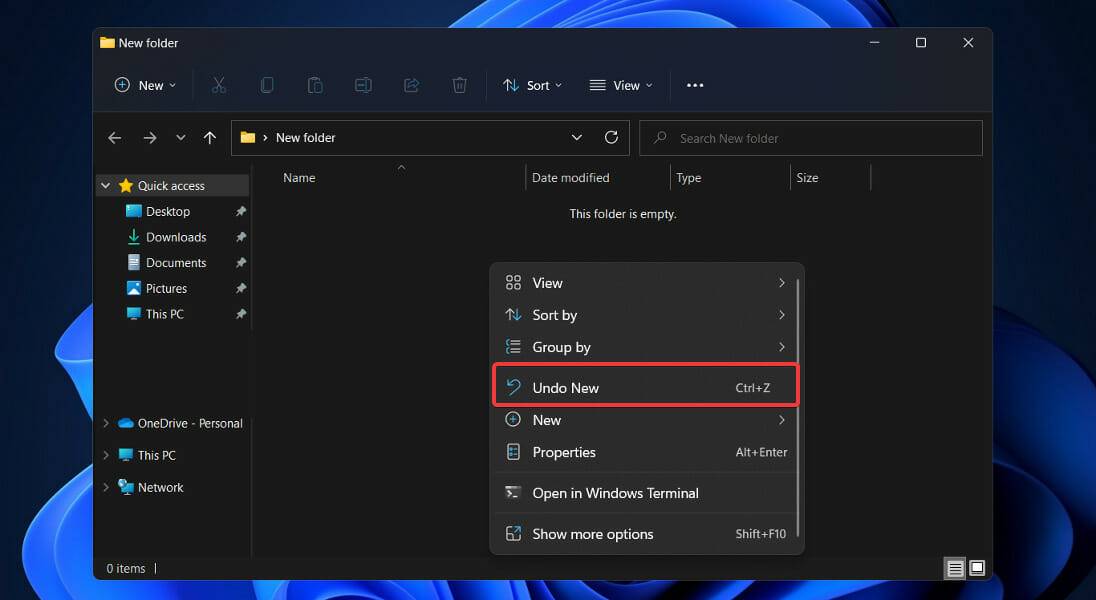Expand the OneDrive - Personal sidebar entry
The image size is (1096, 600).
pos(105,423)
